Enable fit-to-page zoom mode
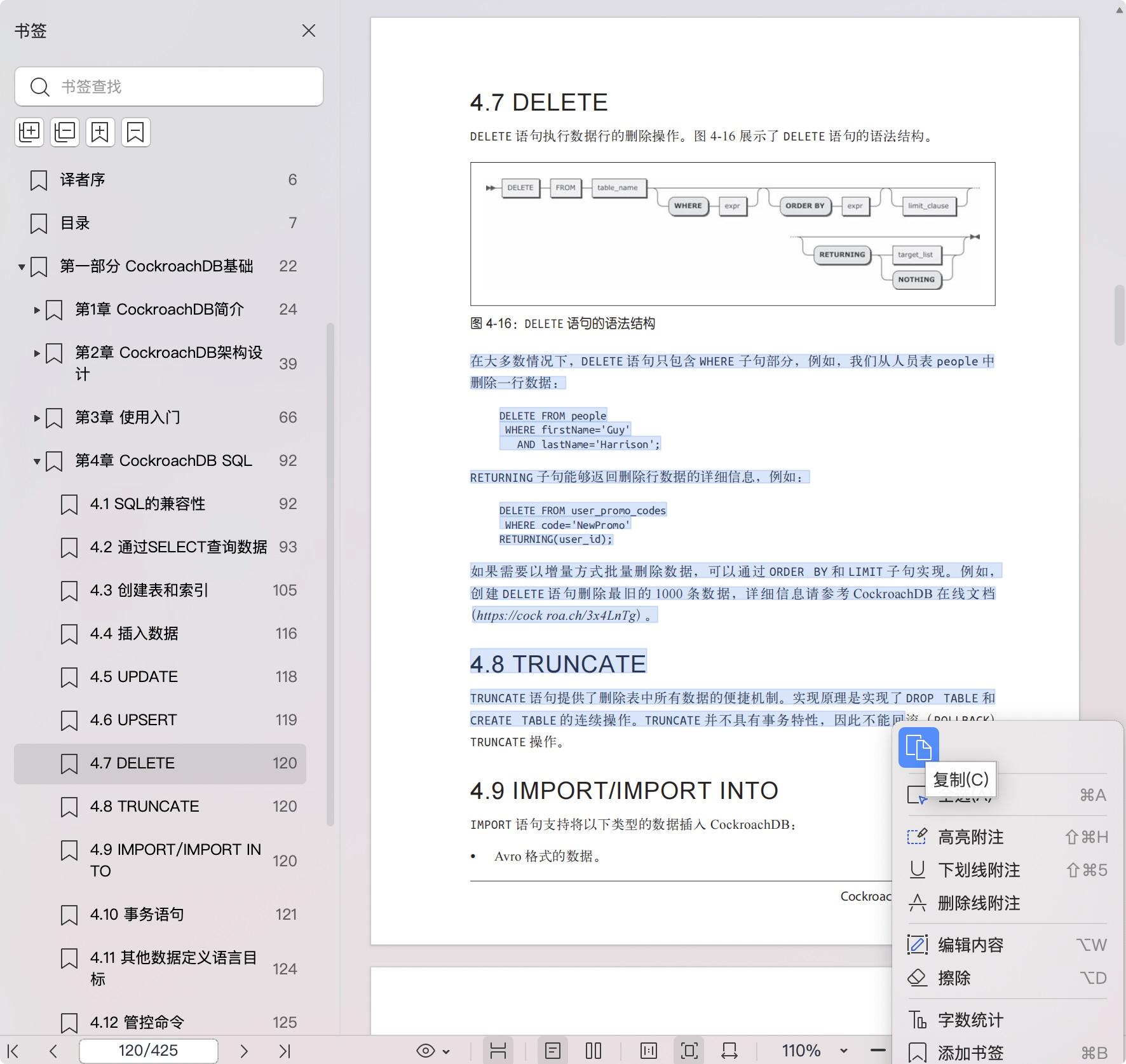This screenshot has width=1126, height=1064. 689,1051
